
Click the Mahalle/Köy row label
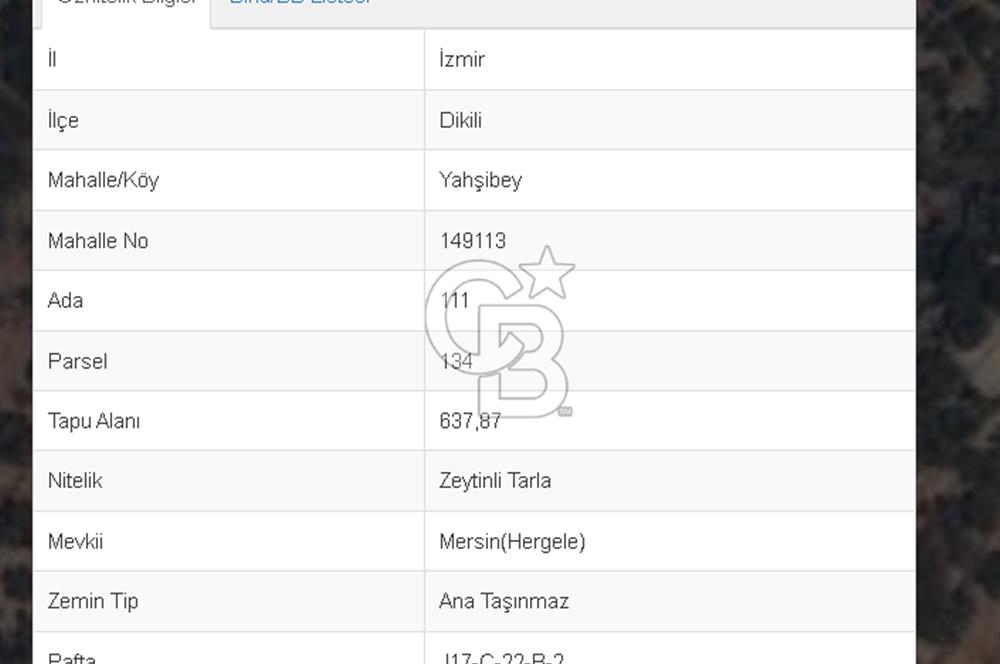click(103, 181)
